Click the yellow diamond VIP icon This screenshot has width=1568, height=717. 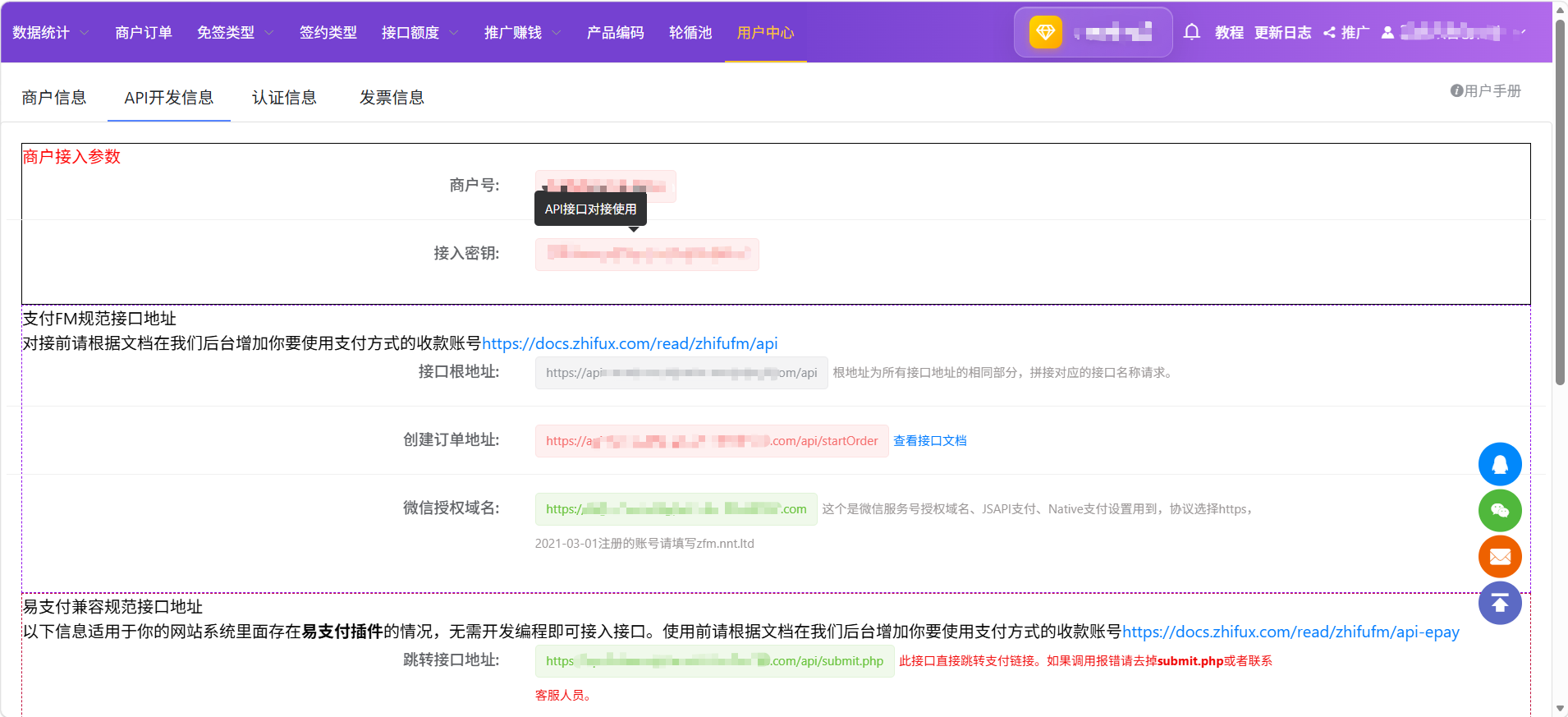click(1045, 32)
